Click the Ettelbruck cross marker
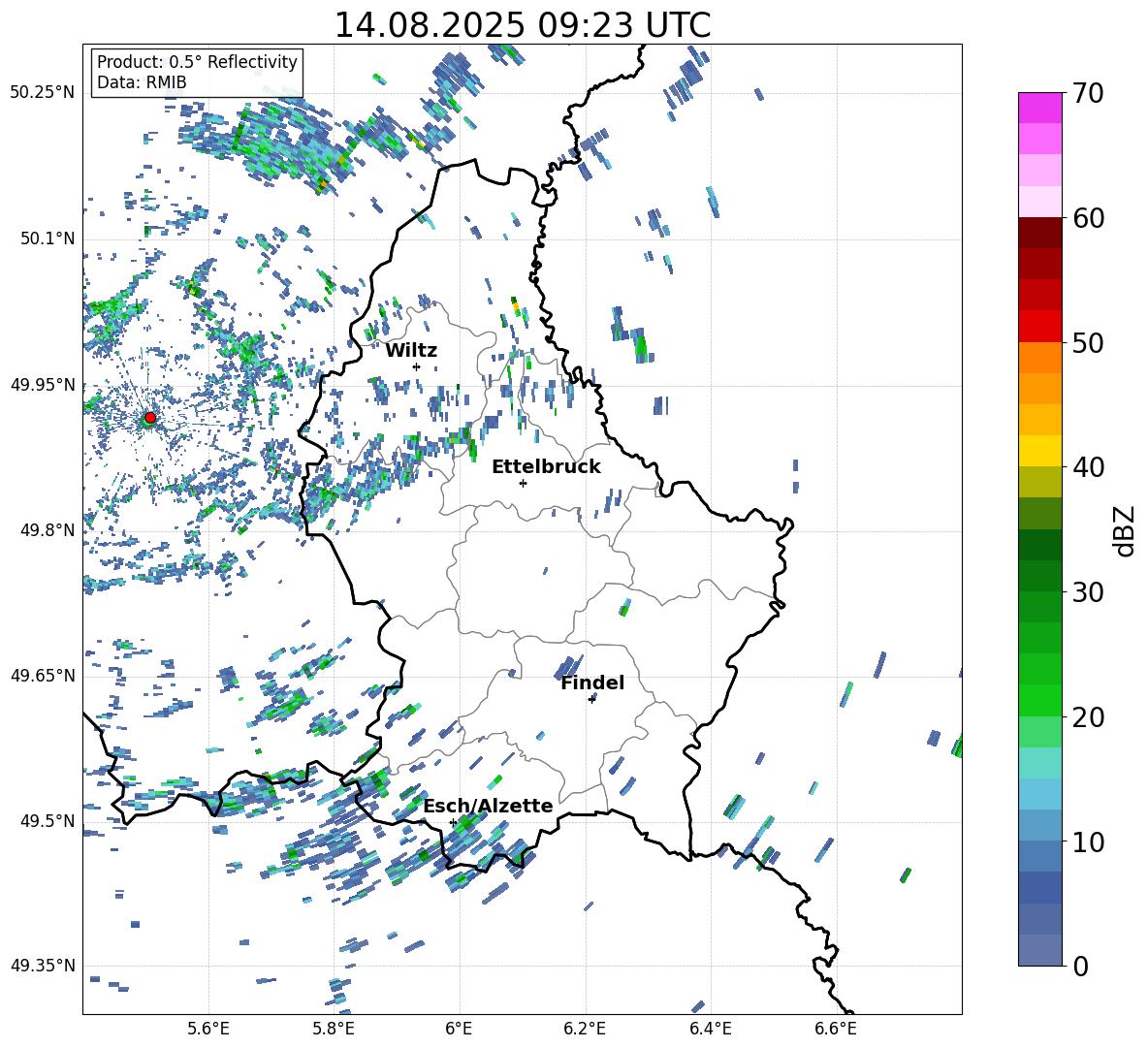Viewport: 1148px width, 1048px height. 523,483
